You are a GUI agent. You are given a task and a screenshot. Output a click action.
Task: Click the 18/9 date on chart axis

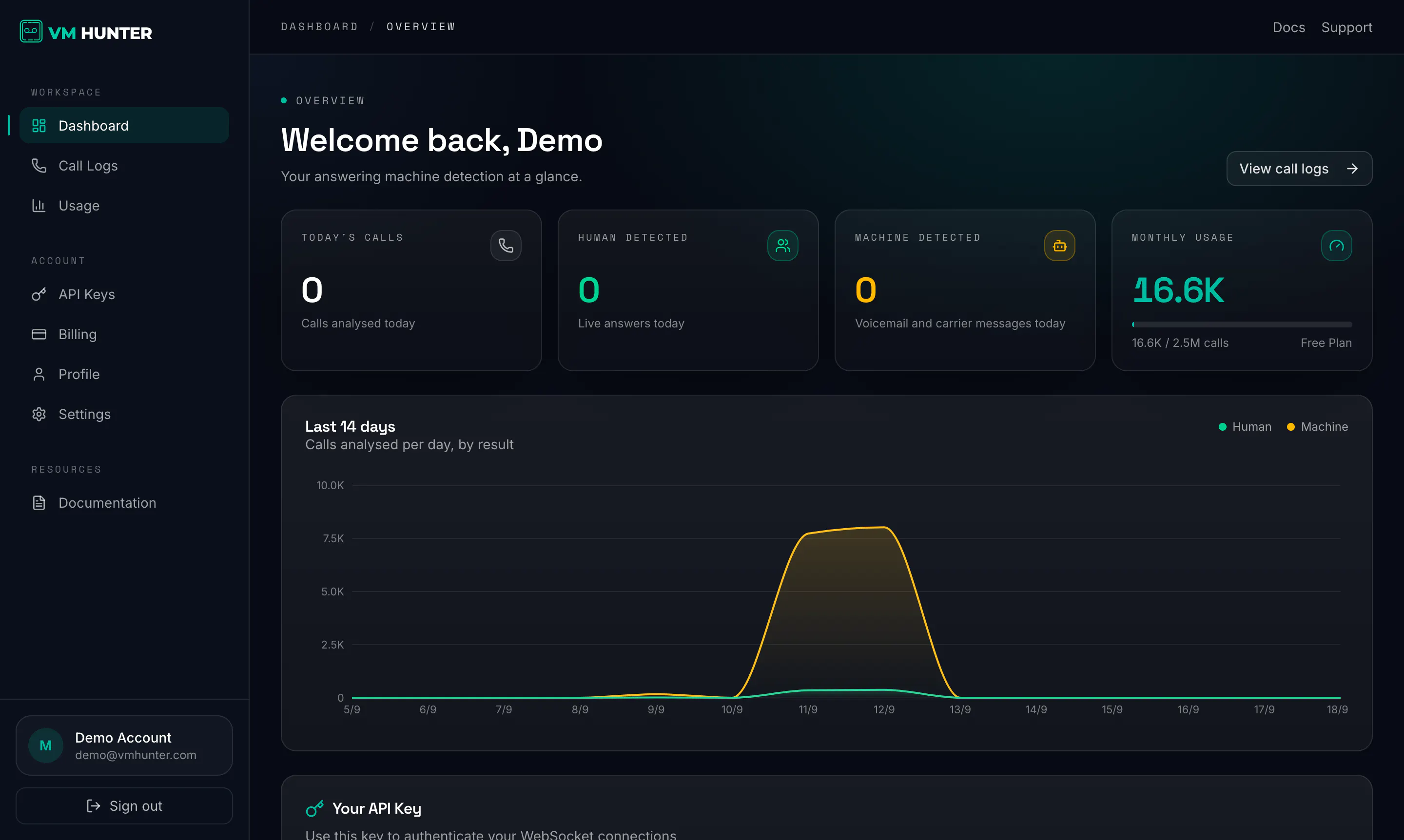coord(1337,709)
